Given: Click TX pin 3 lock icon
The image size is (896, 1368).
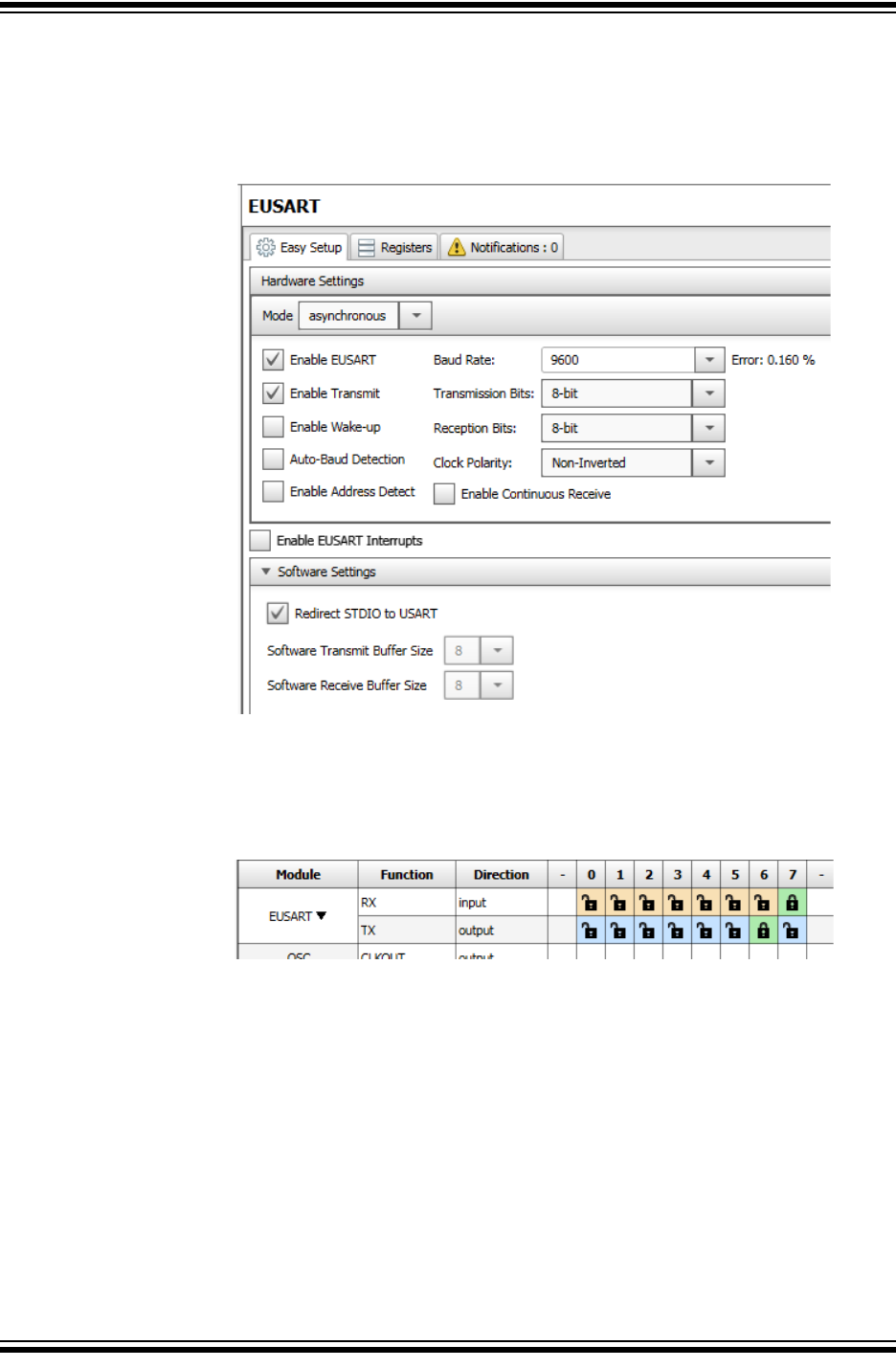Looking at the screenshot, I should coord(676,931).
